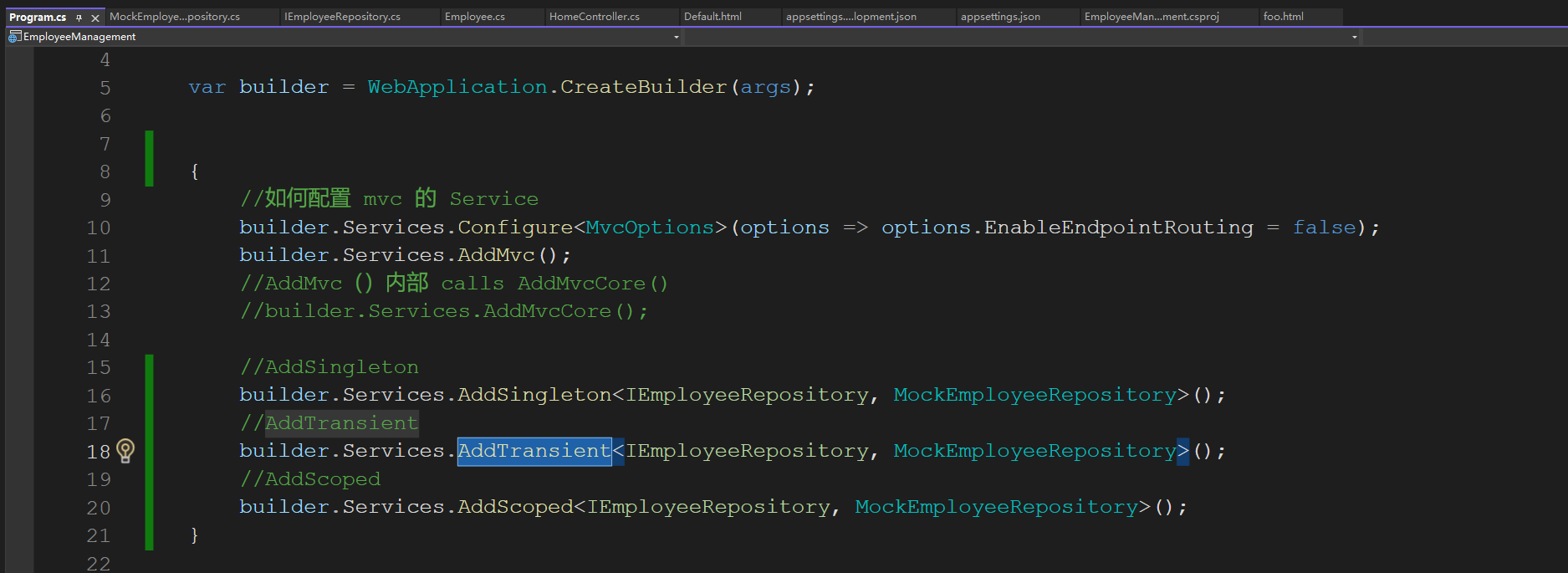Click the closing brace on line 21

[195, 535]
